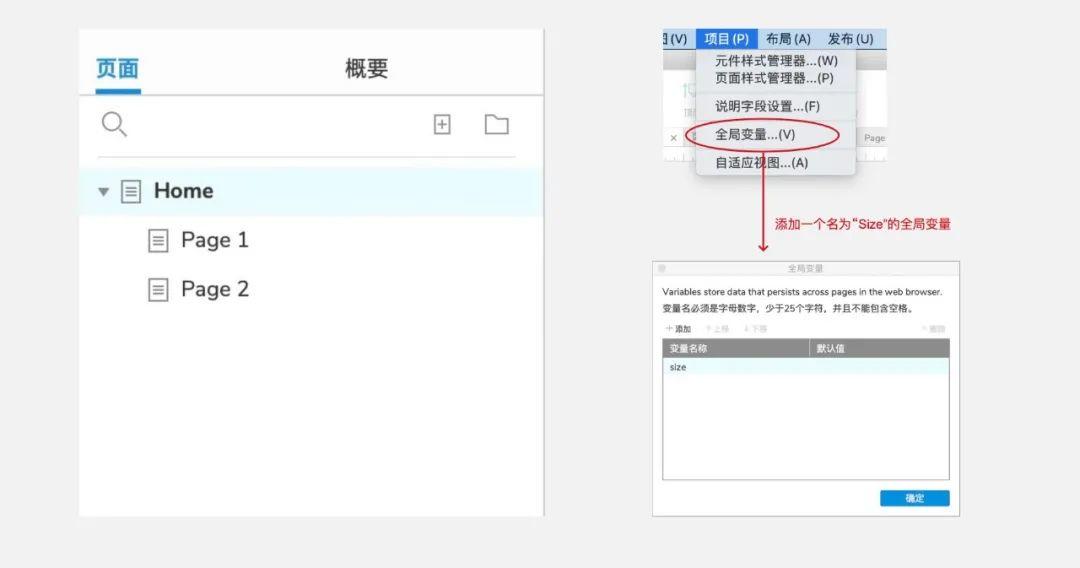Choose 元件样式管理器...(W) menu entry
The image size is (1080, 568).
(x=776, y=61)
